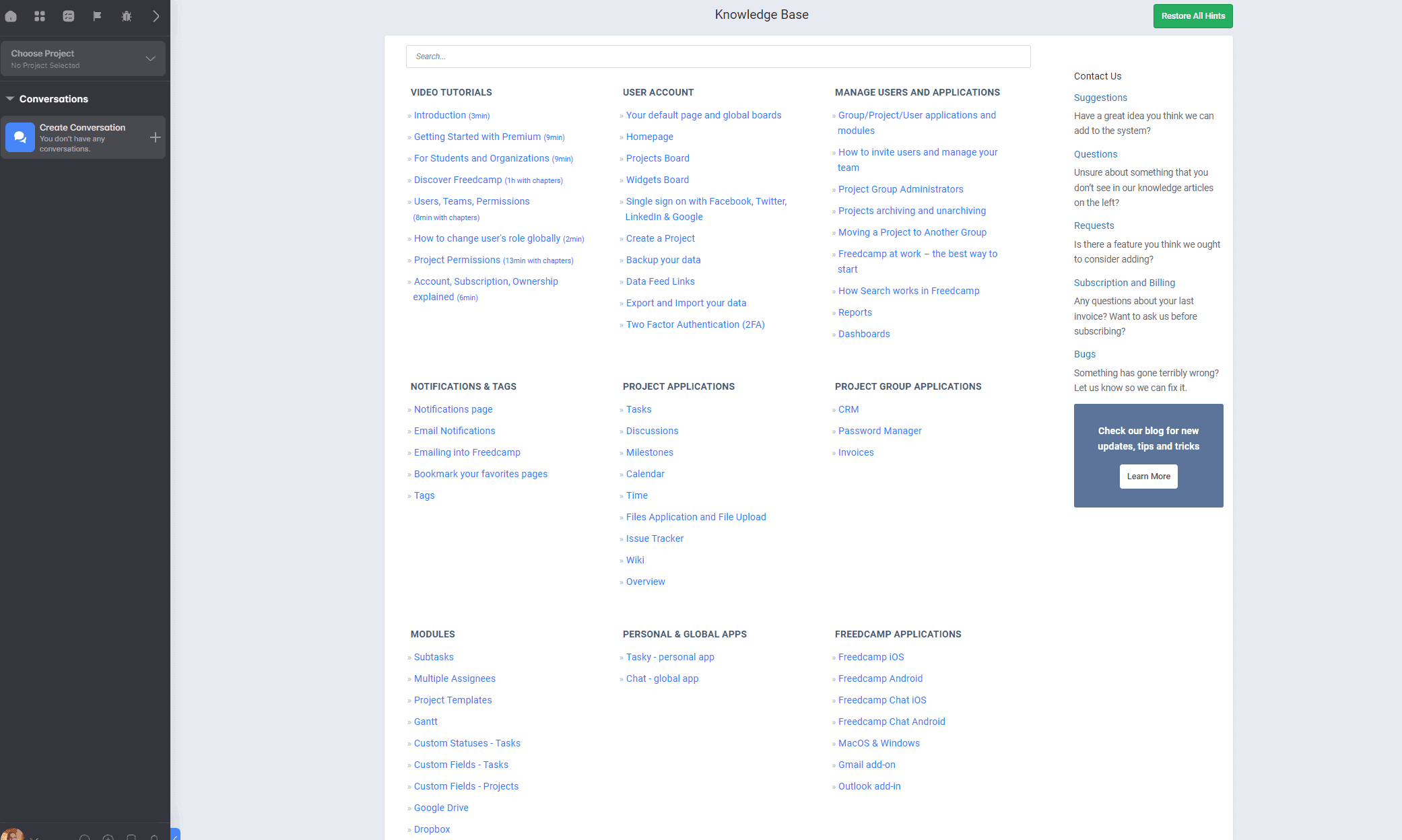Open the Password Manager article
Image resolution: width=1402 pixels, height=840 pixels.
pos(879,431)
